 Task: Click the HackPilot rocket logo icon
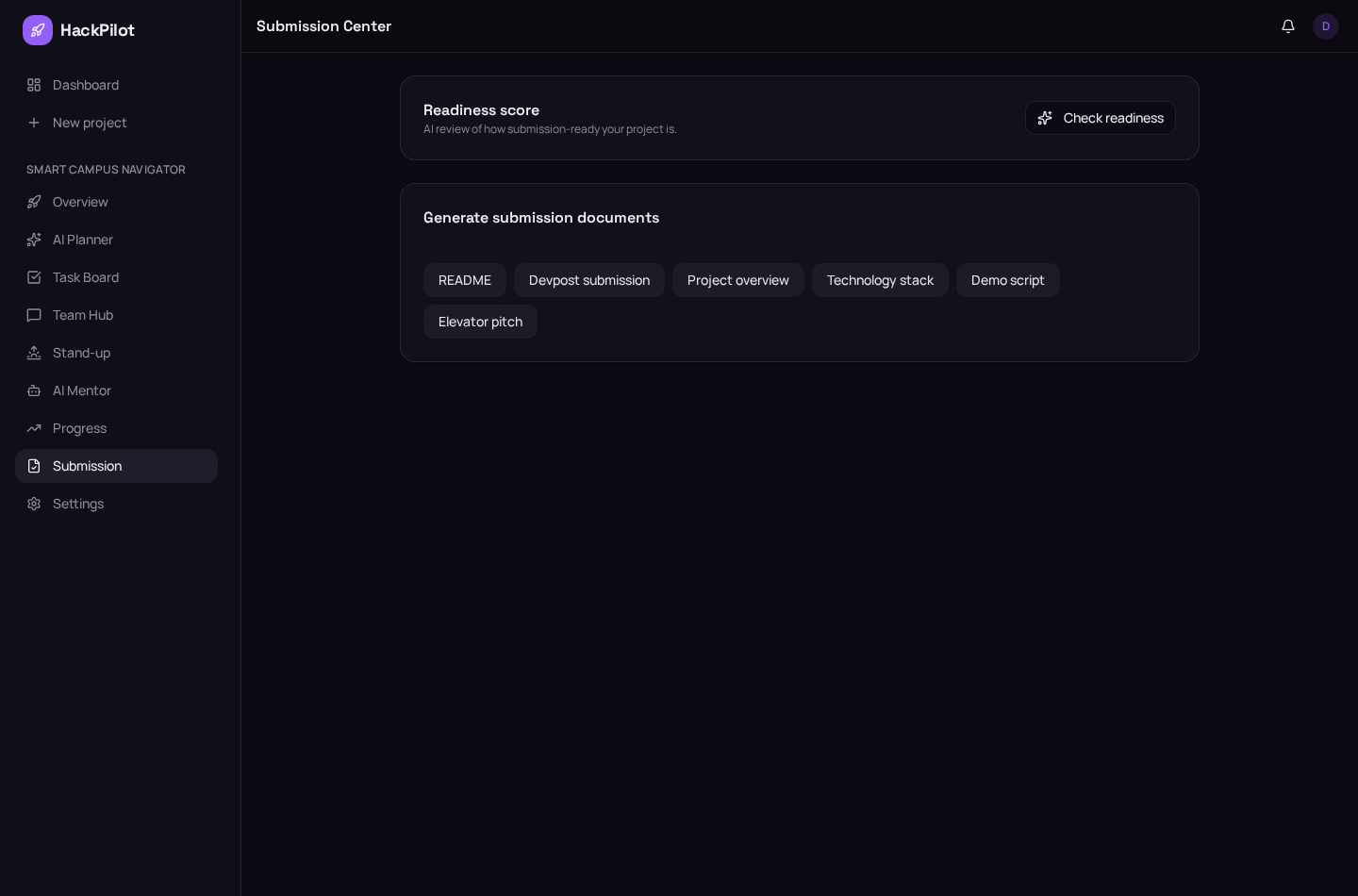(38, 30)
